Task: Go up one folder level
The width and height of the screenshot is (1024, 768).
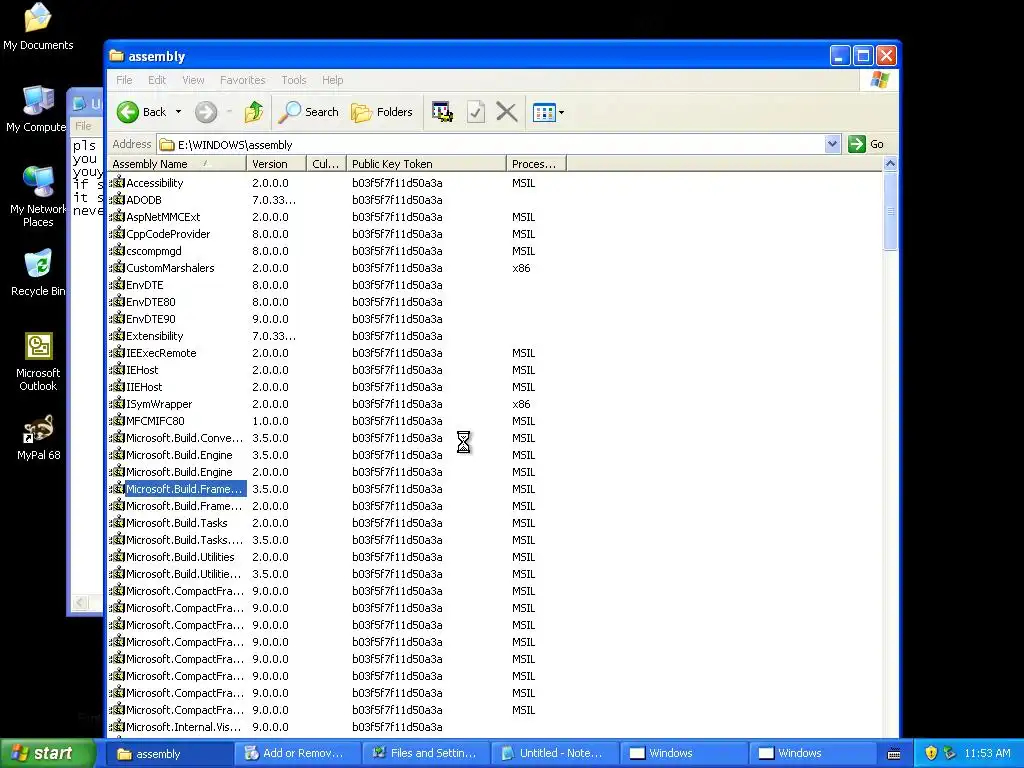Action: tap(254, 112)
